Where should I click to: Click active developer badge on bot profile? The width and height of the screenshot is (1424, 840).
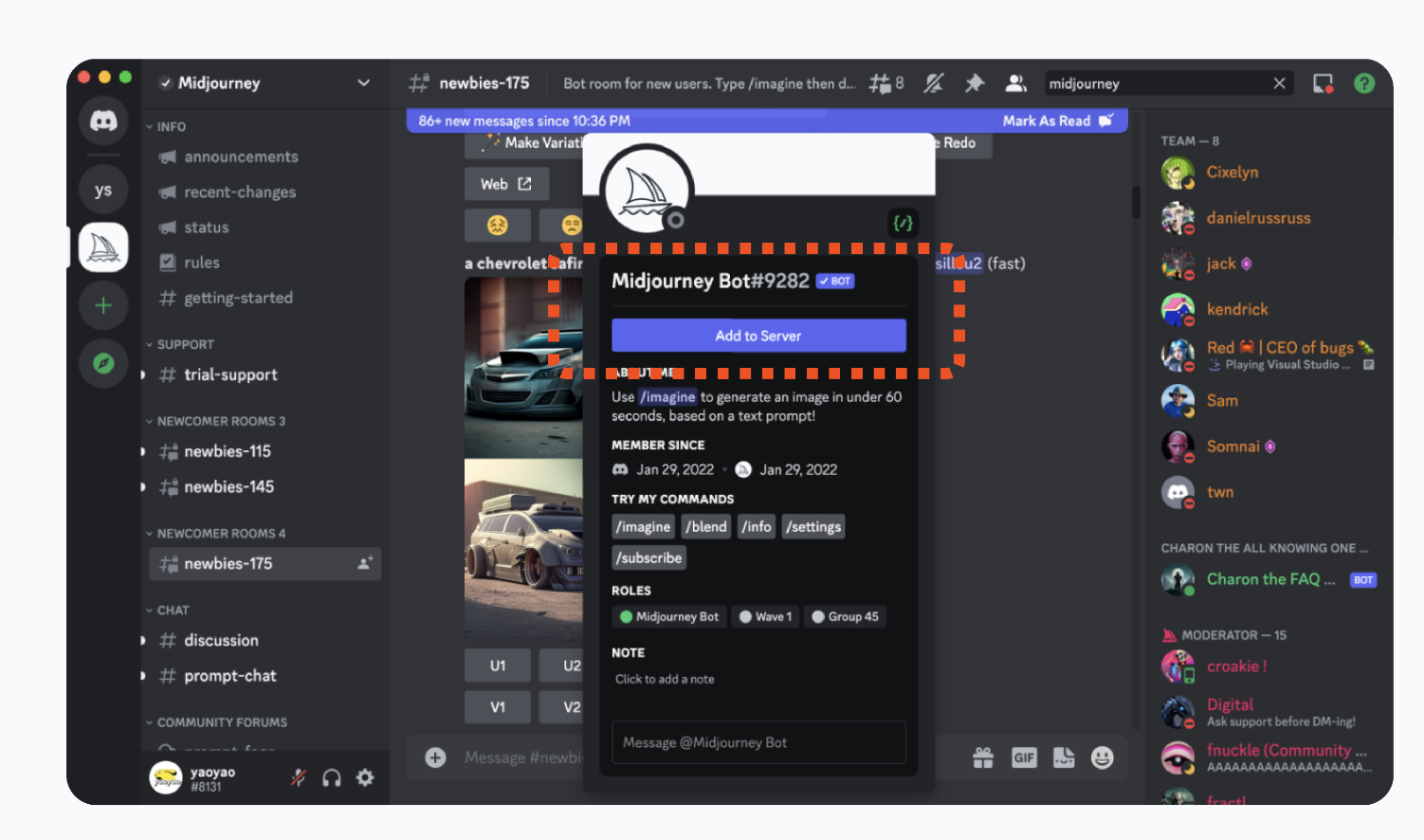tap(903, 224)
